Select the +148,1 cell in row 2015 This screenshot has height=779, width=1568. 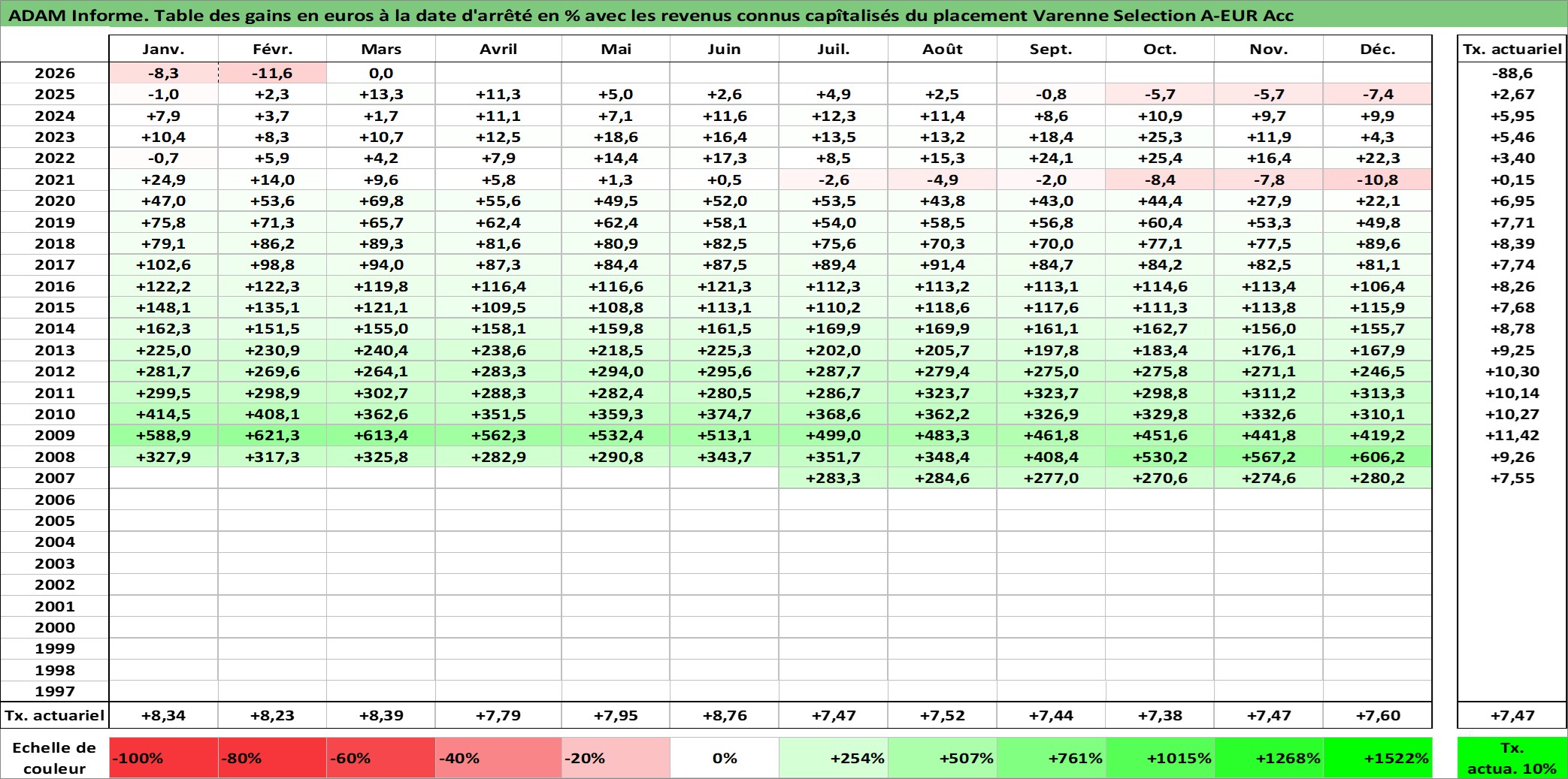click(x=163, y=307)
